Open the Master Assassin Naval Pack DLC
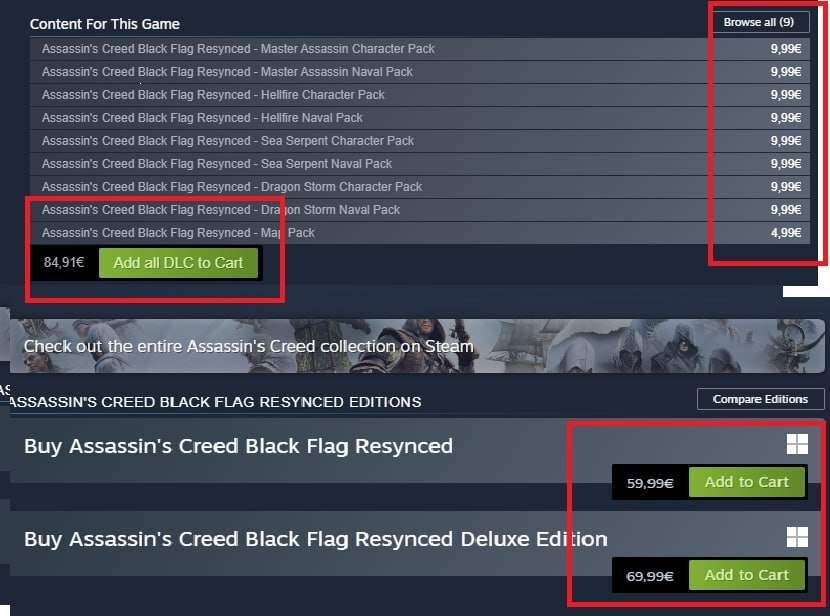830x616 pixels. coord(420,71)
